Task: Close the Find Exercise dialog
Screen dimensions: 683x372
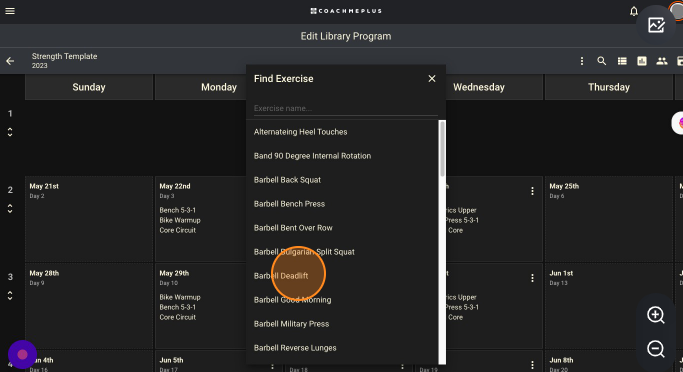Action: pos(432,78)
